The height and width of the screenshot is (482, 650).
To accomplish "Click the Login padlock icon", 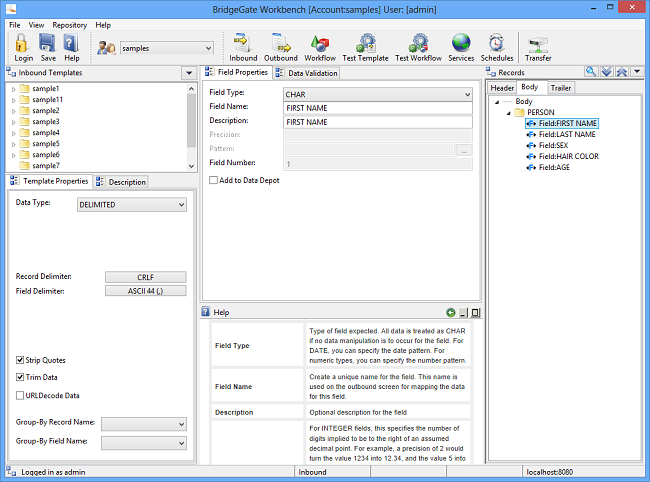I will tap(22, 44).
